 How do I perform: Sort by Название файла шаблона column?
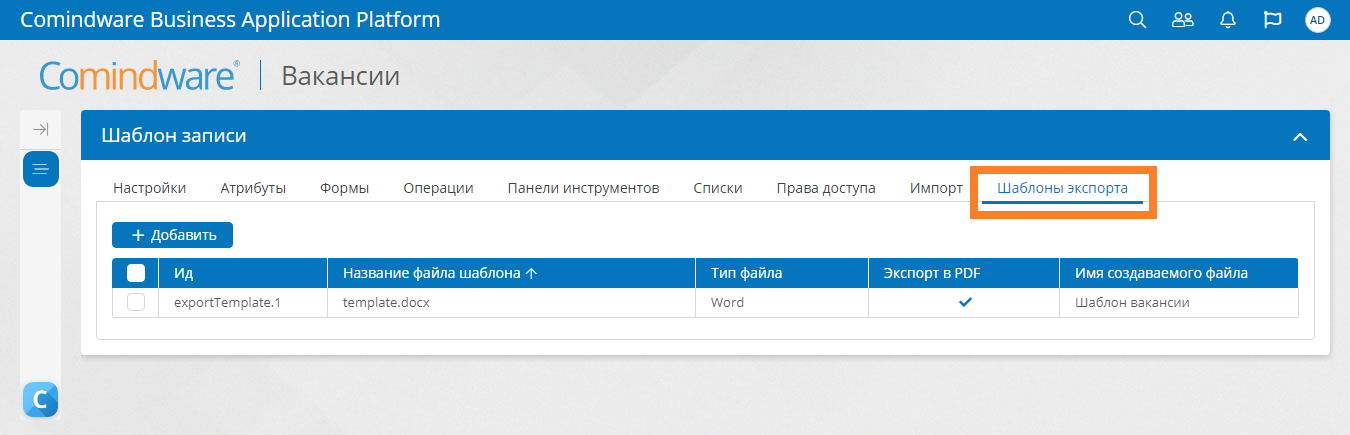pyautogui.click(x=511, y=273)
